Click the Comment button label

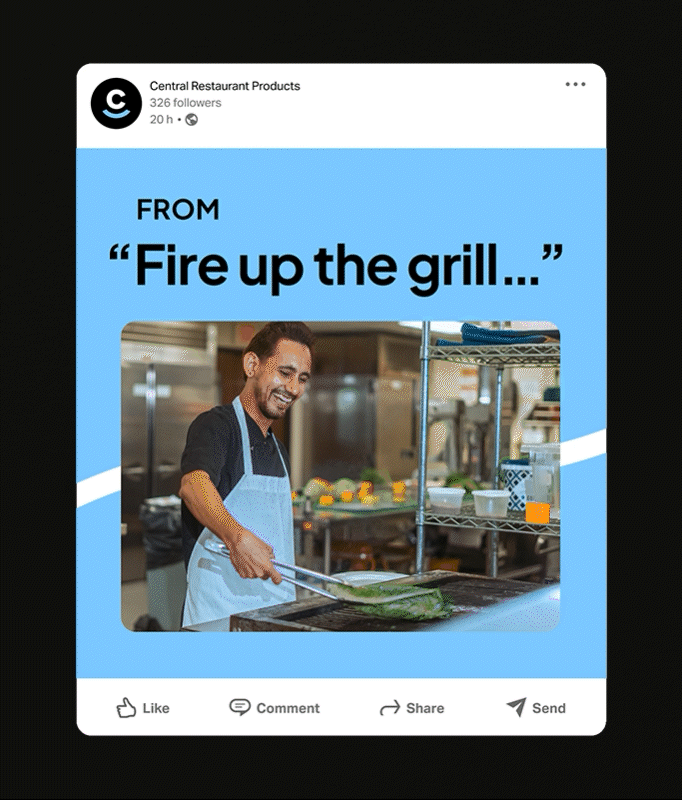(288, 708)
